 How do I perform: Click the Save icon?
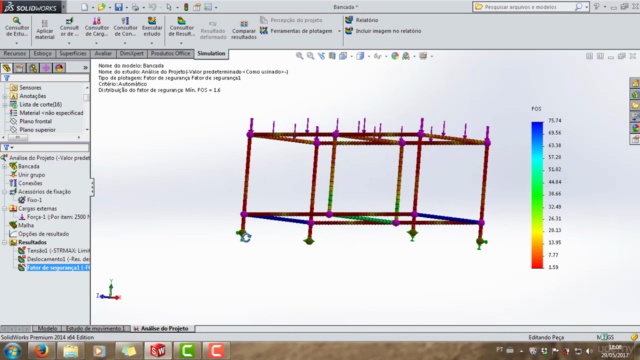[x=118, y=7]
